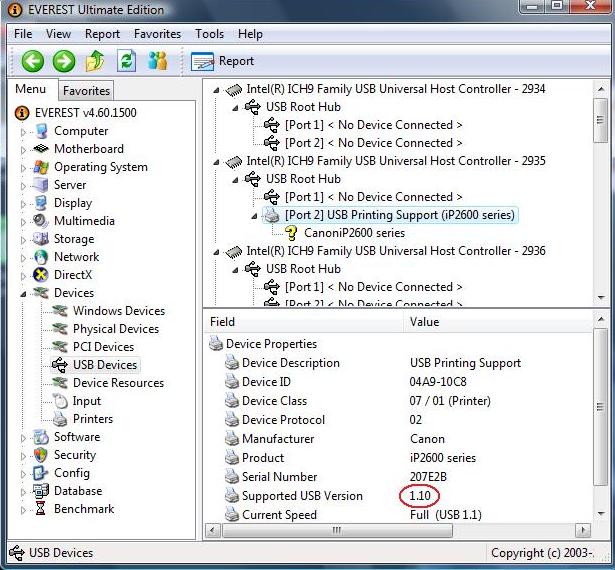This screenshot has width=615, height=570.
Task: Expand the Motherboard tree node arrow
Action: coord(23,150)
